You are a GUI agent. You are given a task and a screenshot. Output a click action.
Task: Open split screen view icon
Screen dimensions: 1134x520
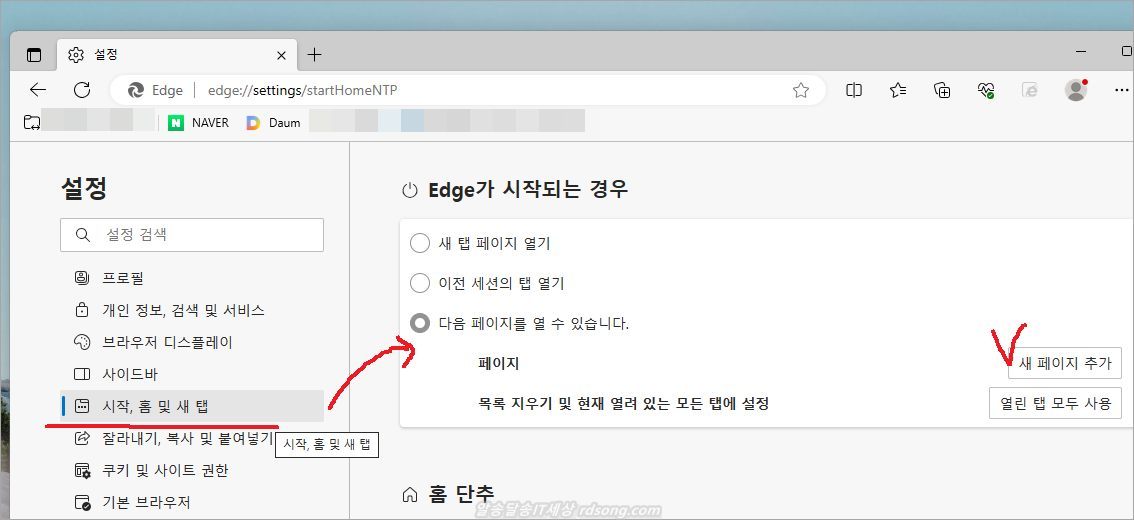[x=854, y=90]
